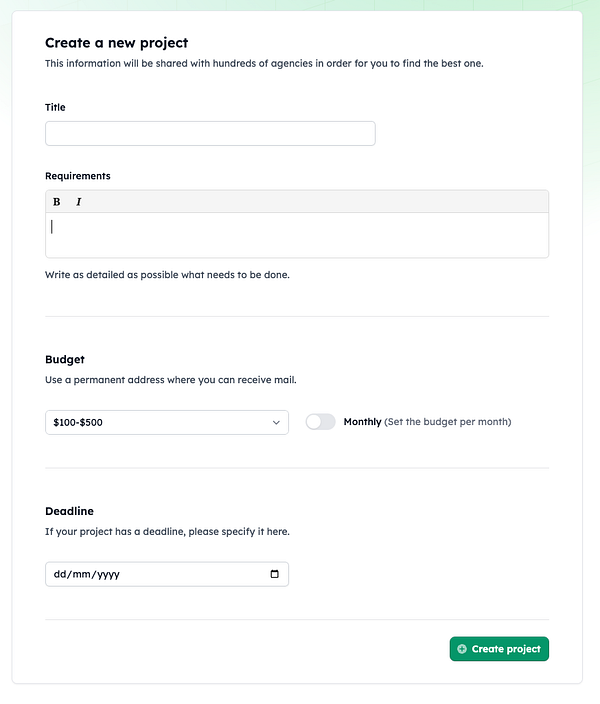The width and height of the screenshot is (600, 704).
Task: Click inside the Requirements text area
Action: click(297, 235)
